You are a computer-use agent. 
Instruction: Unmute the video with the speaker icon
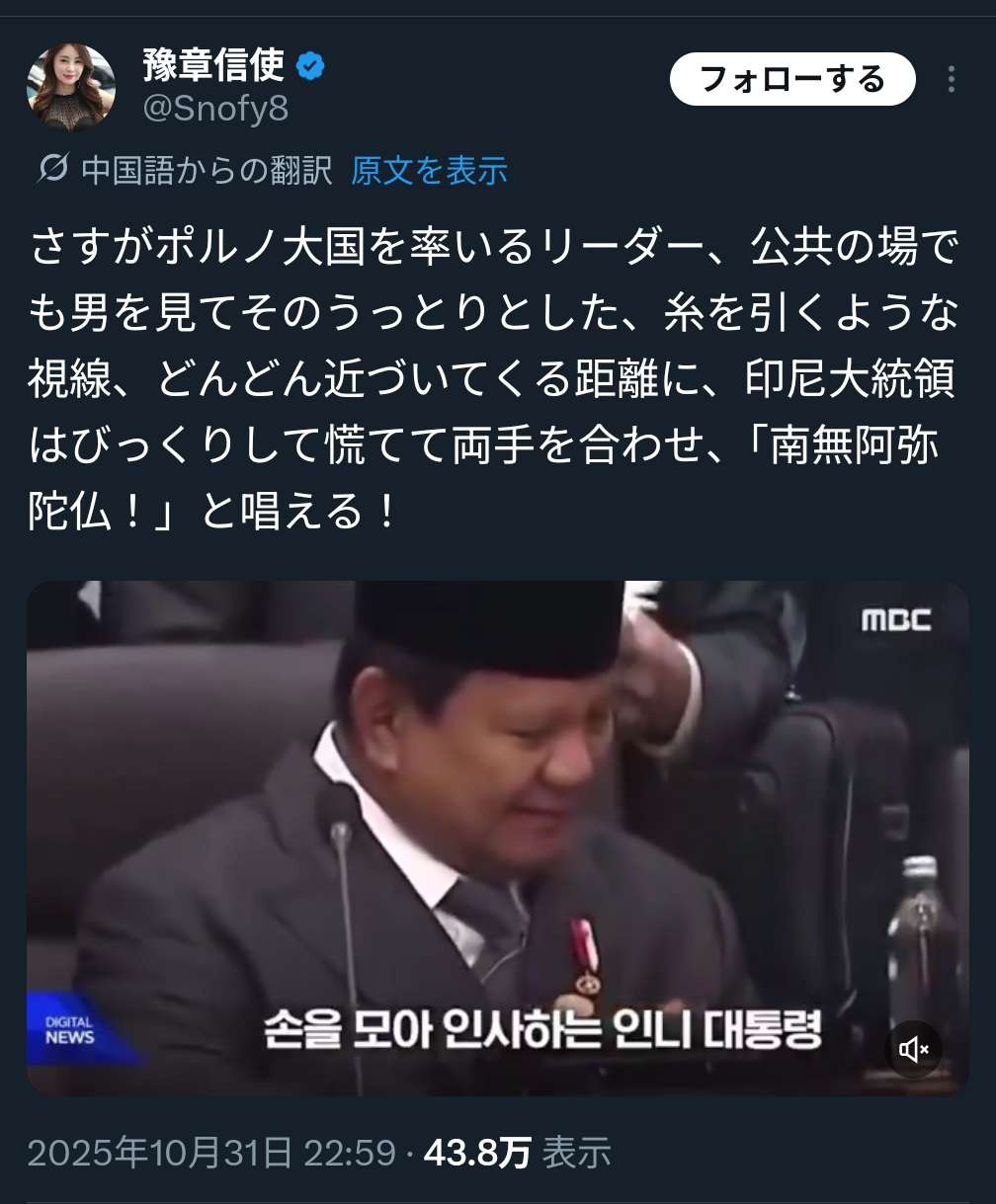tap(913, 1049)
